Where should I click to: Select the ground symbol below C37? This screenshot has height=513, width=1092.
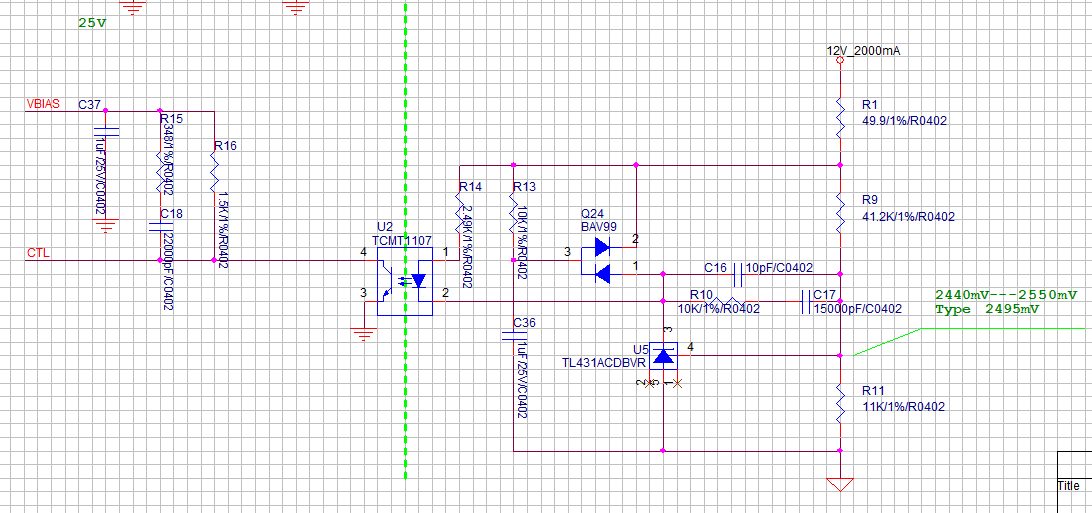[105, 226]
